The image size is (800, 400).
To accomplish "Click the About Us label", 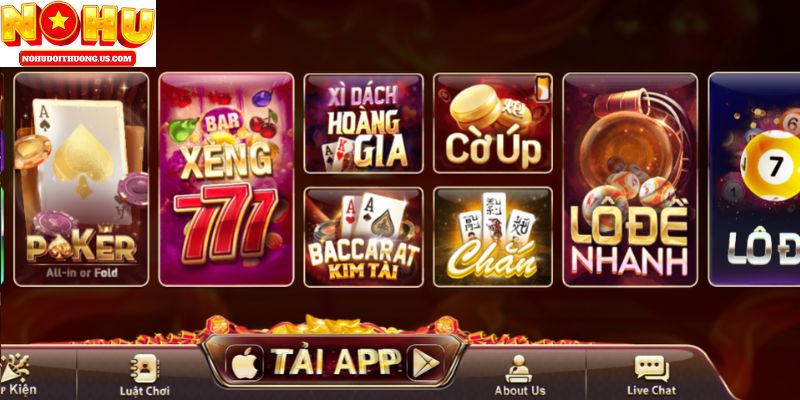I will [519, 391].
